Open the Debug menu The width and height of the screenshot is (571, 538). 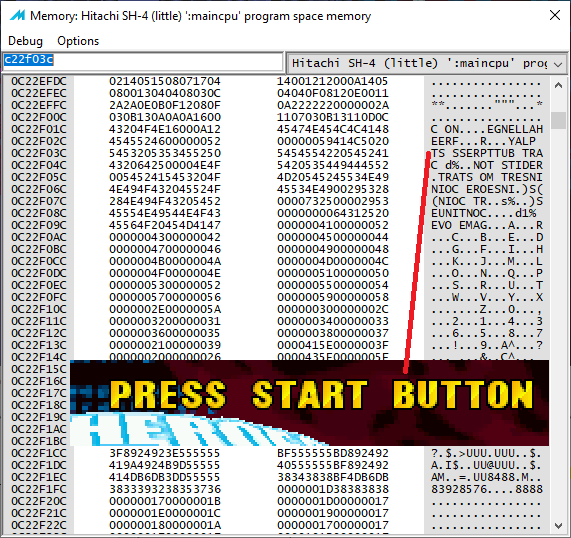tap(25, 41)
